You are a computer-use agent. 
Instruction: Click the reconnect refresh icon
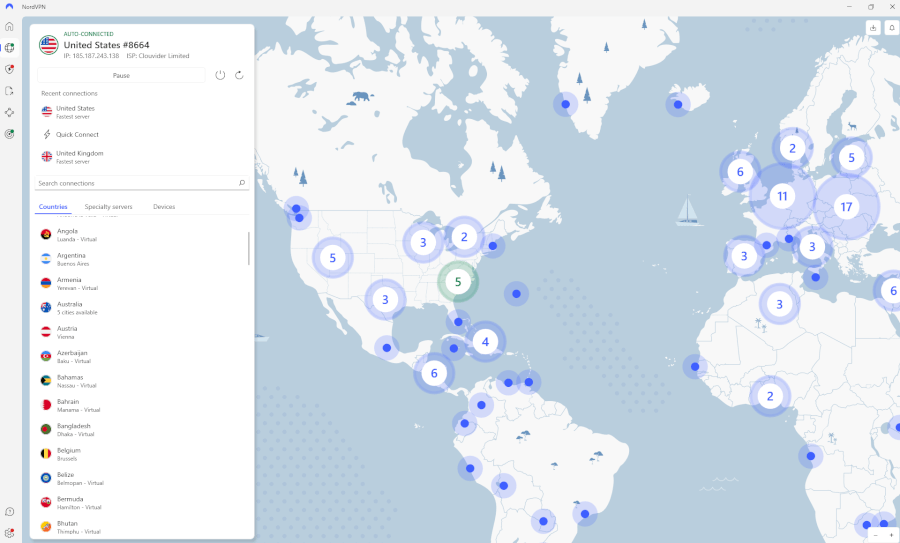click(x=239, y=75)
